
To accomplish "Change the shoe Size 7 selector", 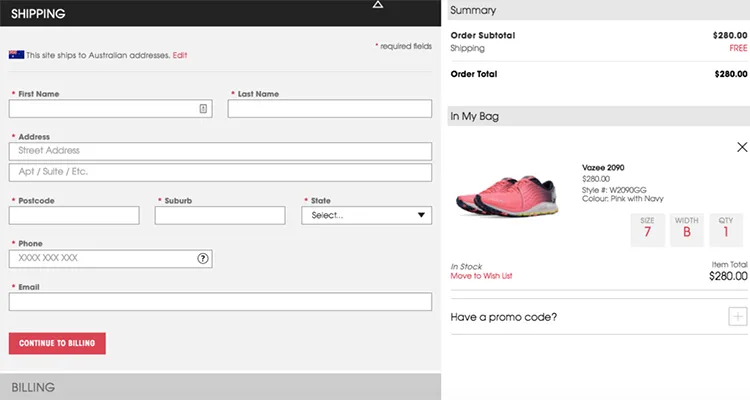I will coord(647,230).
